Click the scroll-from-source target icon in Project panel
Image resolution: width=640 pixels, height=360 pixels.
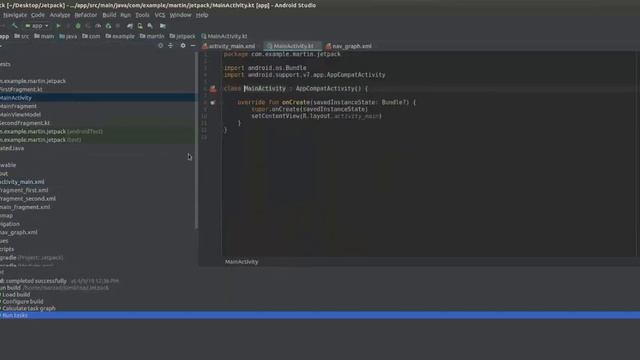click(x=160, y=46)
